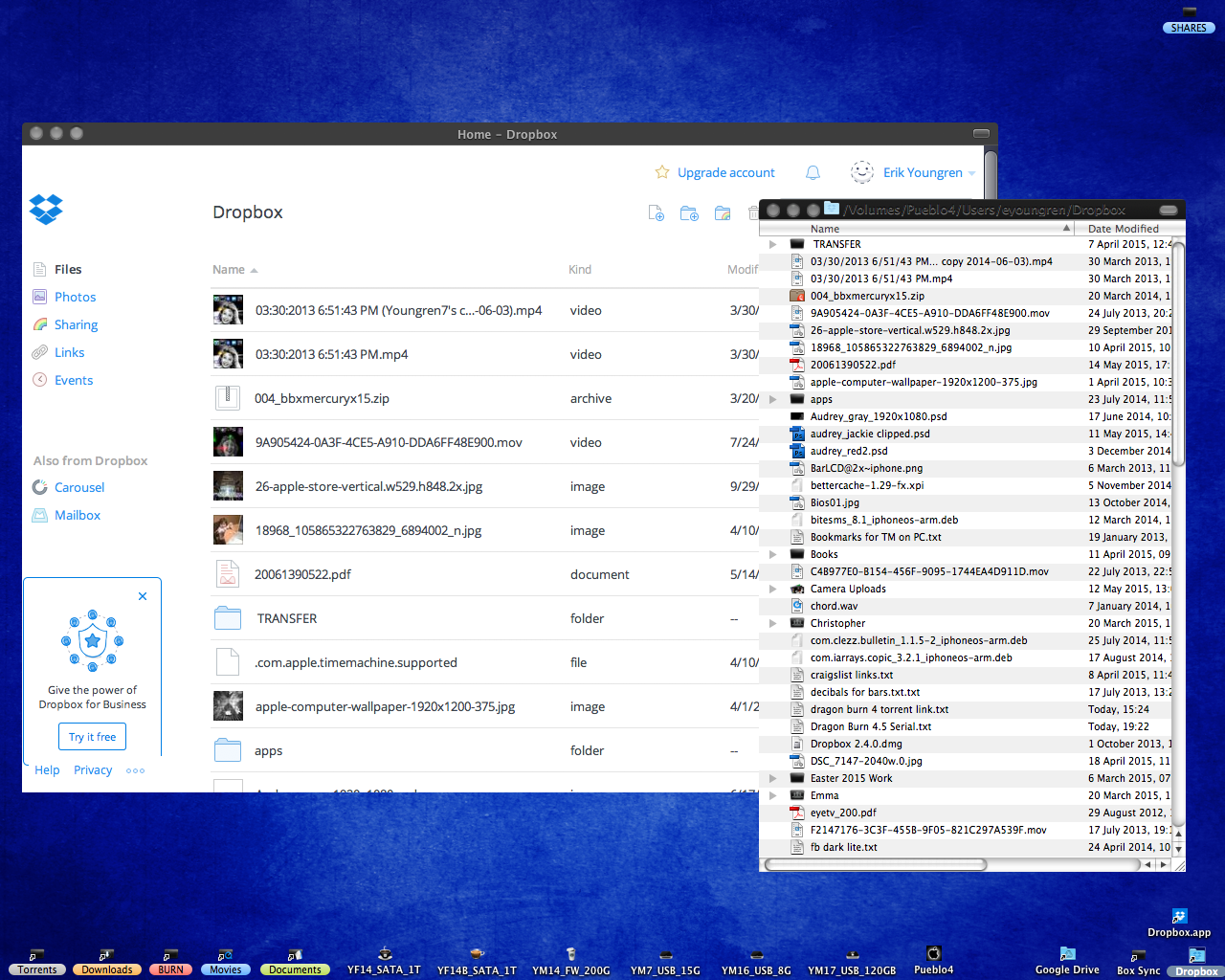This screenshot has height=980, width=1225.
Task: Expand the Books folder in Finder list
Action: pos(773,554)
